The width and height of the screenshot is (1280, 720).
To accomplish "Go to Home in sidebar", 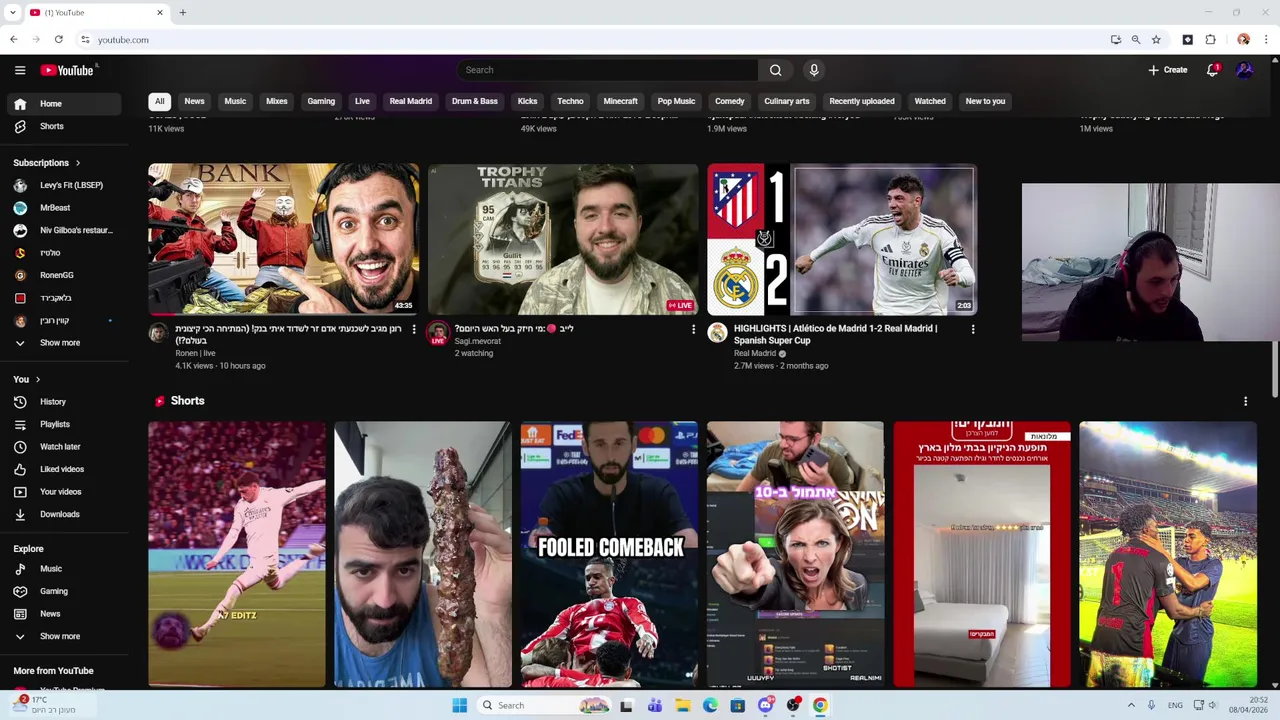I will click(x=64, y=104).
